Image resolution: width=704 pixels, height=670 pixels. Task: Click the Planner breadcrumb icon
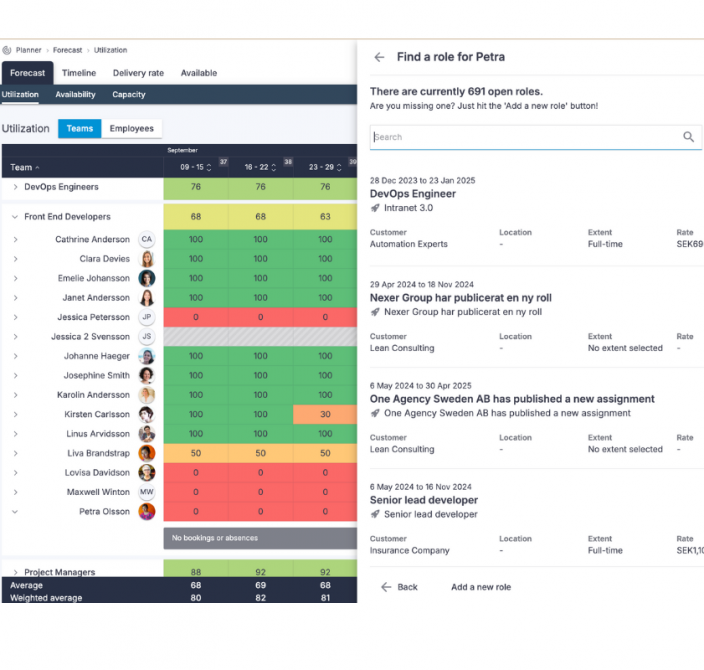[7, 50]
